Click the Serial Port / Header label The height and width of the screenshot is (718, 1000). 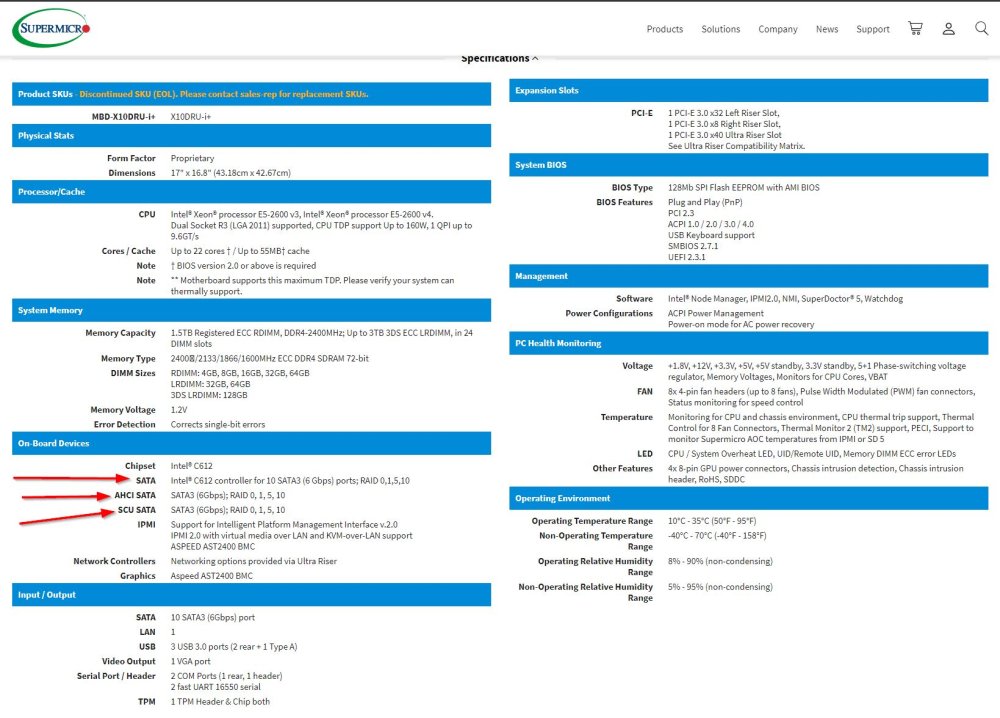(116, 676)
